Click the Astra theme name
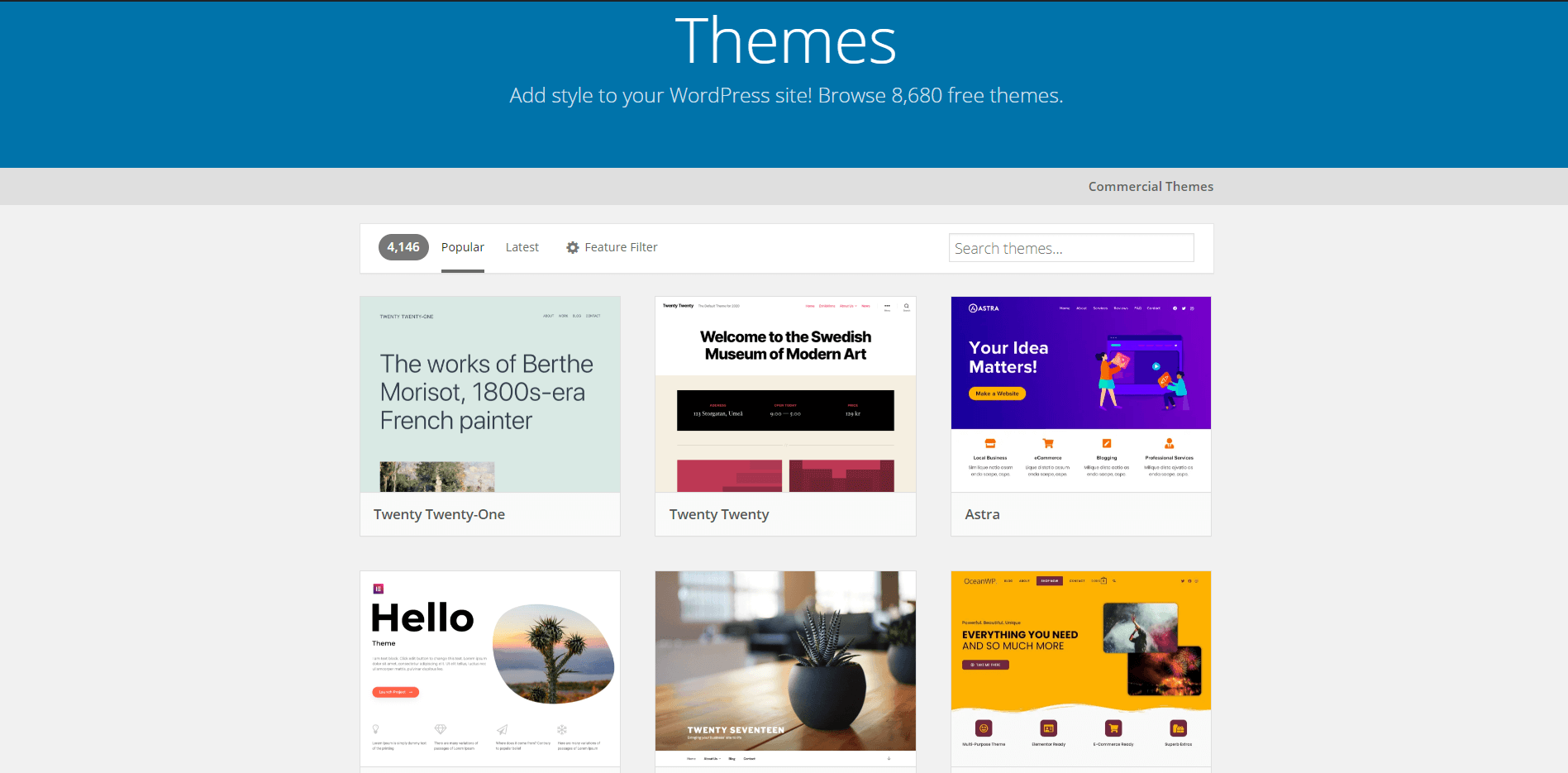This screenshot has height=773, width=1568. (982, 514)
